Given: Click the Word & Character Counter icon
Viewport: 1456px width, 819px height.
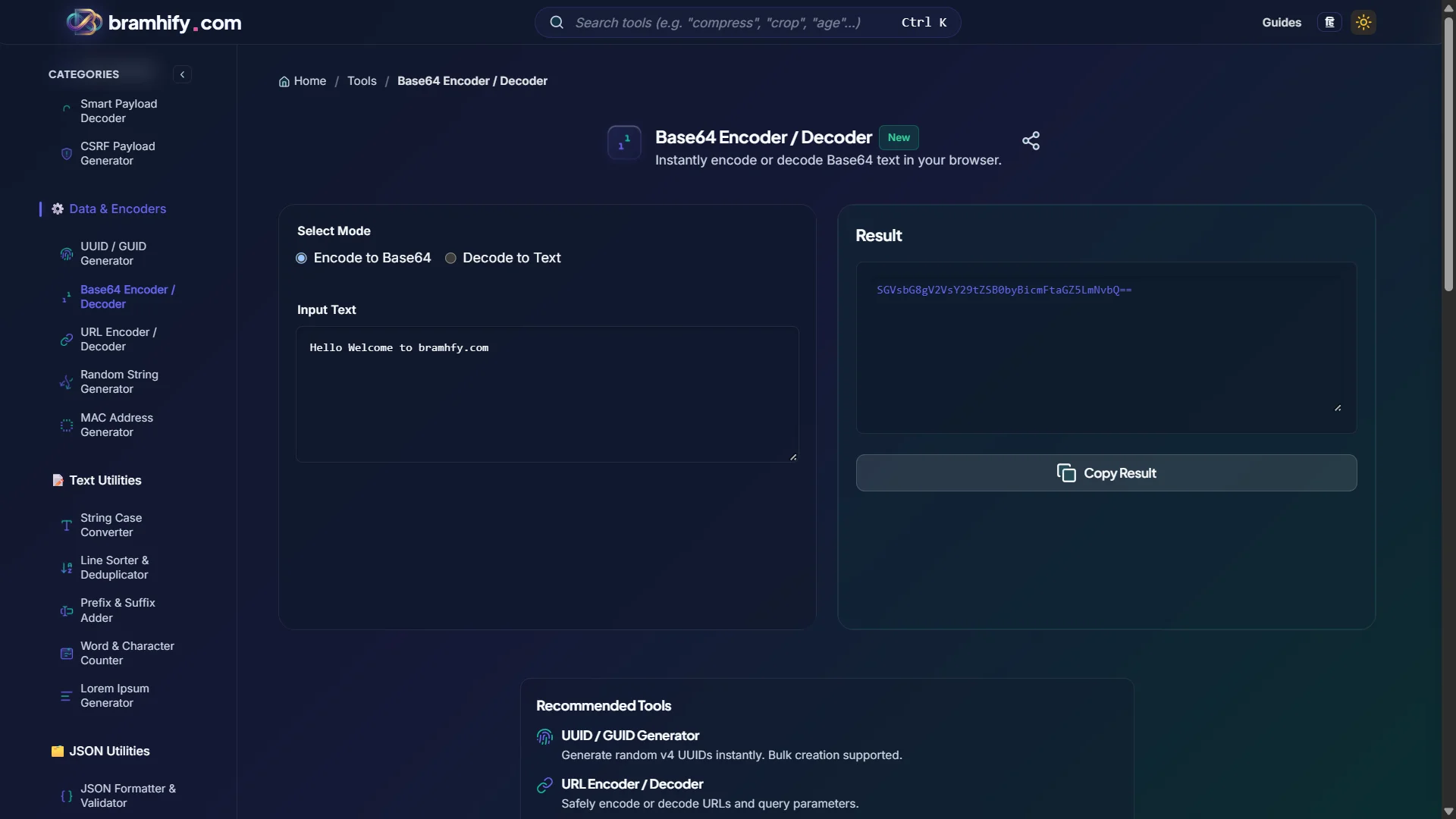Looking at the screenshot, I should [x=67, y=653].
